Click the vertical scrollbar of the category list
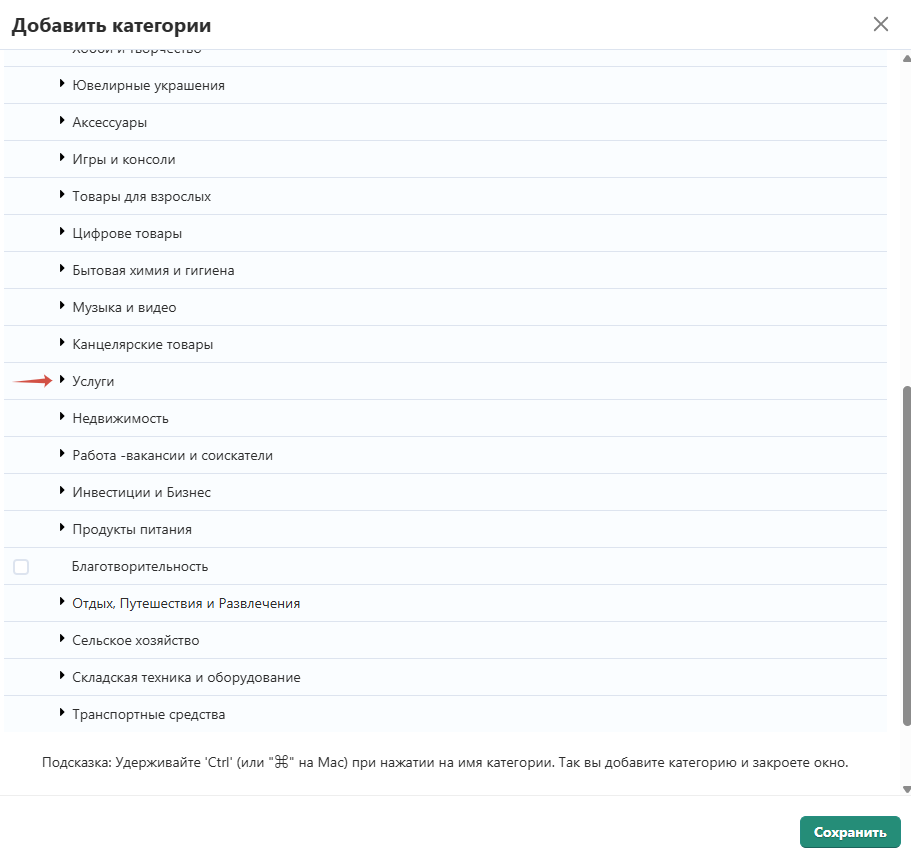Screen dimensions: 911x865 [906, 555]
